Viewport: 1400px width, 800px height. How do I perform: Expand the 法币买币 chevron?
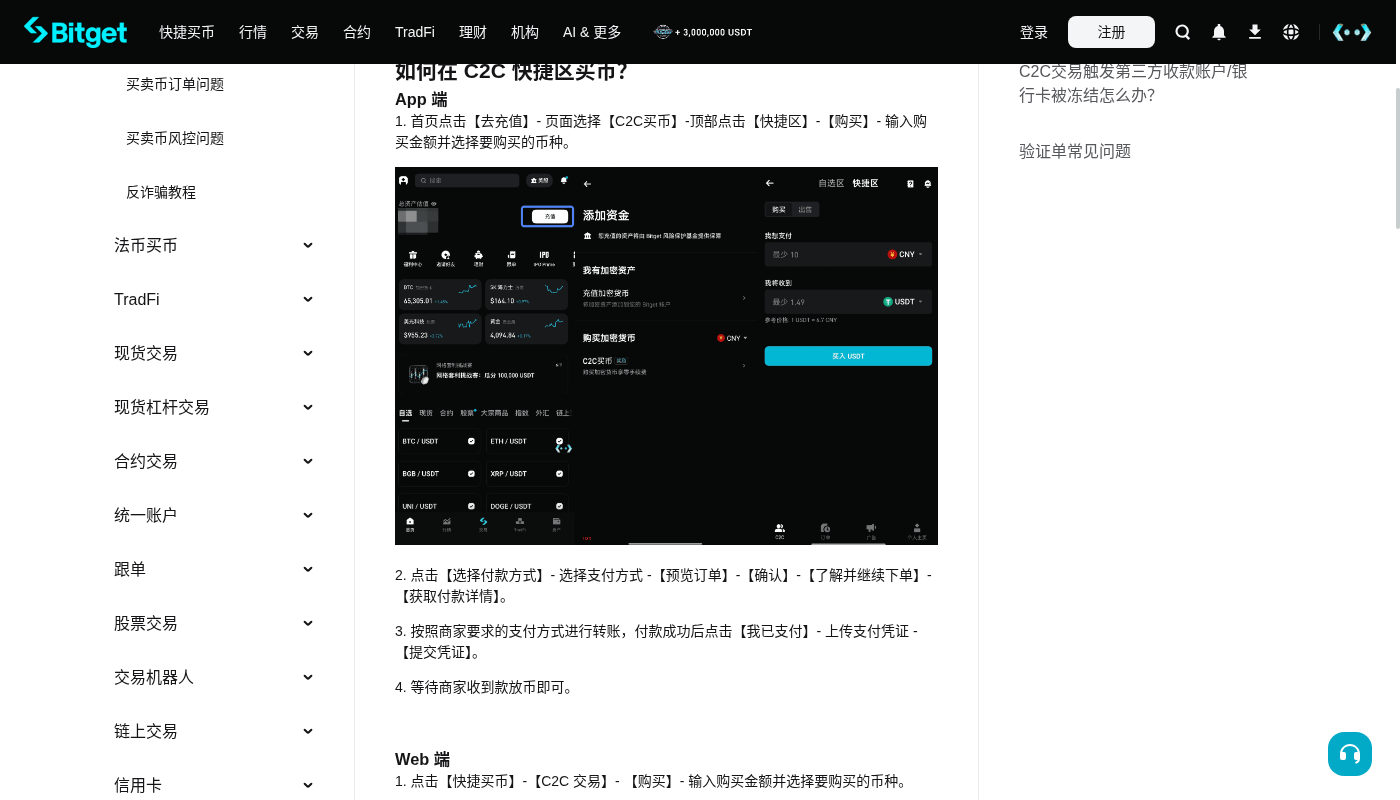pos(308,245)
